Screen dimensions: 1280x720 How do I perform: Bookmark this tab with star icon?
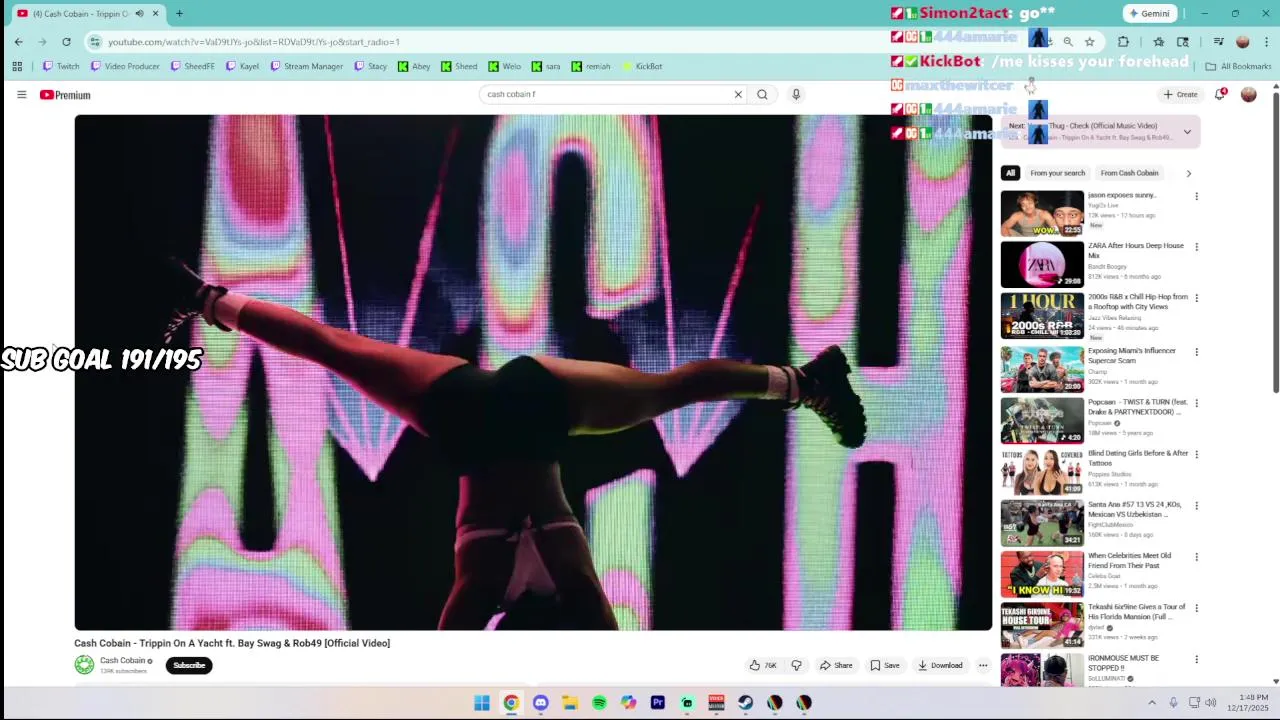tap(1089, 41)
